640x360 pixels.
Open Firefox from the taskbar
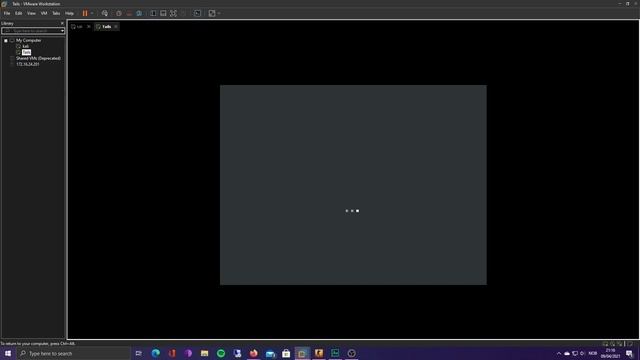click(253, 353)
